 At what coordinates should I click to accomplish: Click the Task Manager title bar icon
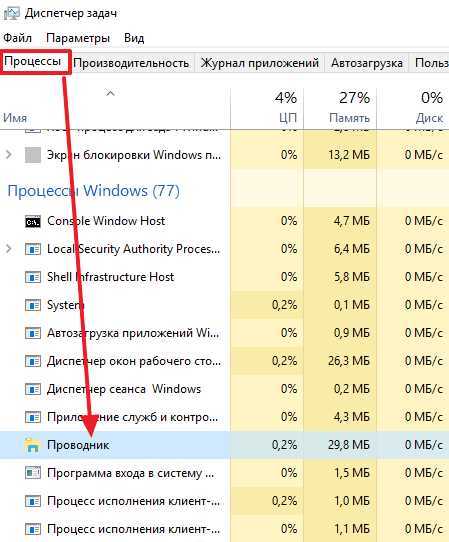[11, 13]
